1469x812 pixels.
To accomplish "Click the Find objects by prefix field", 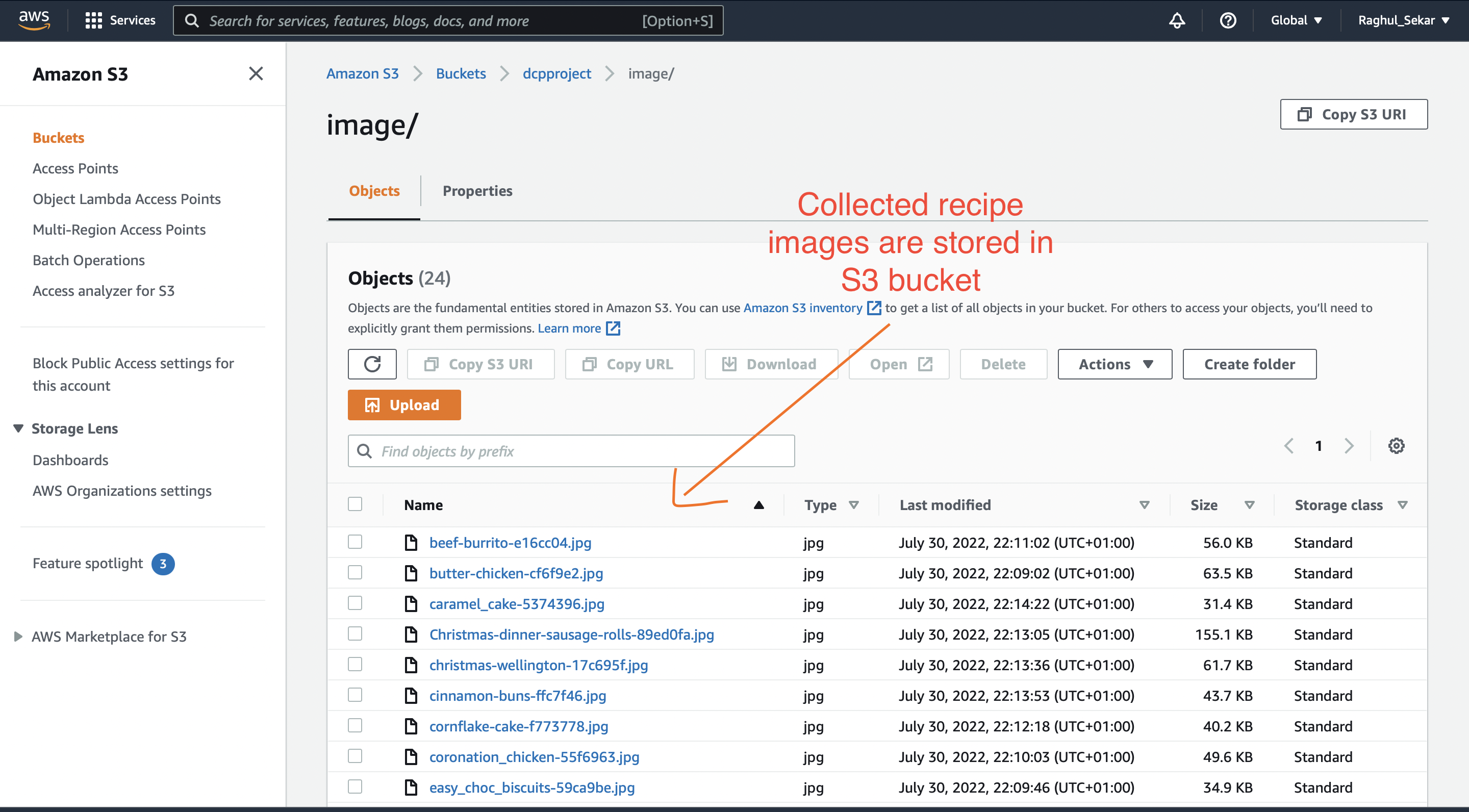I will tap(570, 450).
